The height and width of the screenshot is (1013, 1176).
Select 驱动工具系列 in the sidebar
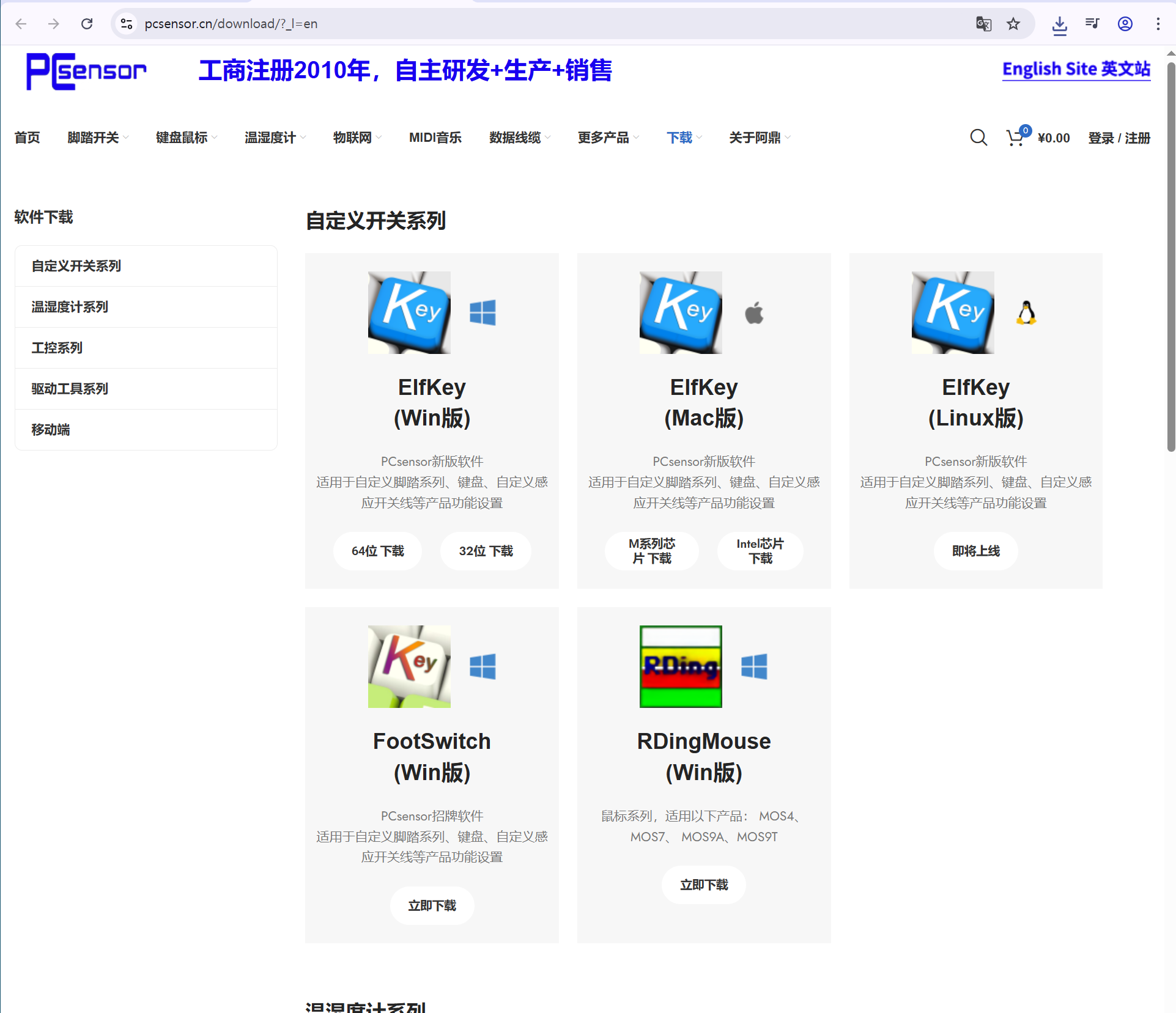(70, 389)
